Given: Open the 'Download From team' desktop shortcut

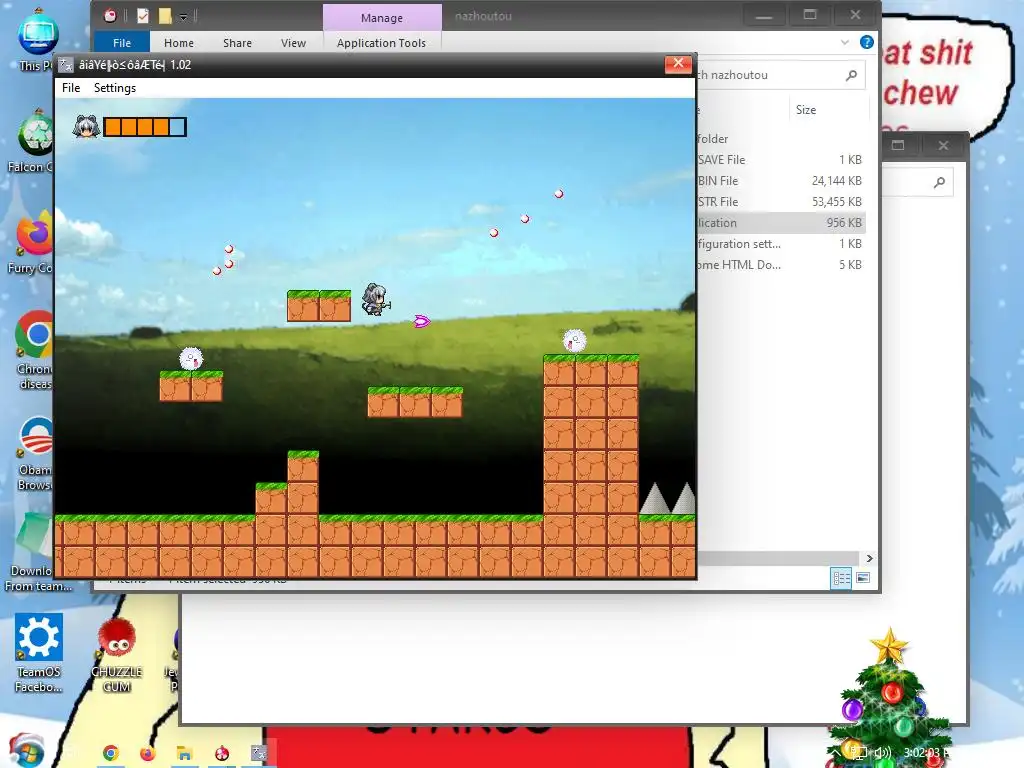Looking at the screenshot, I should (x=36, y=552).
